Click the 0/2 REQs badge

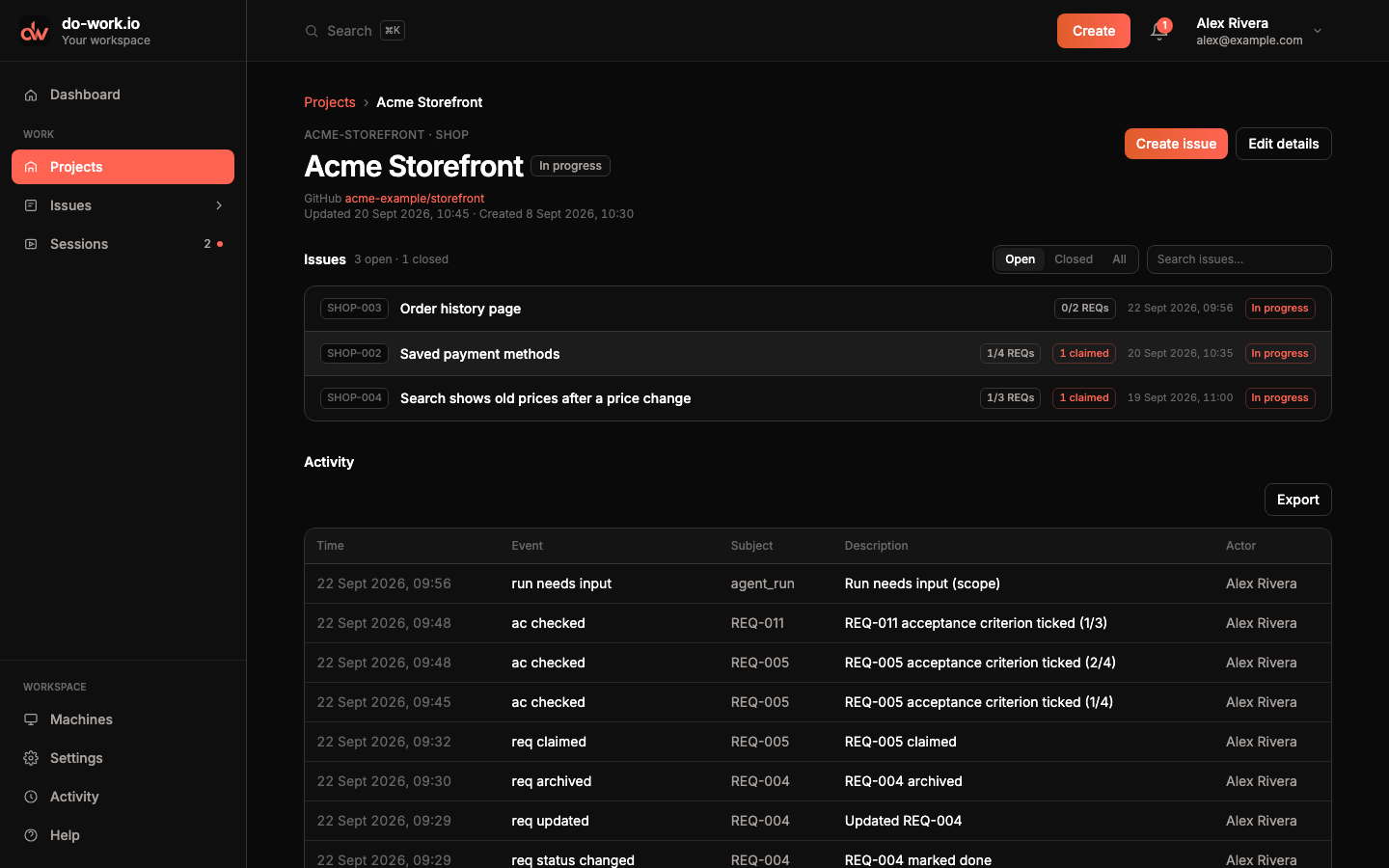coord(1085,309)
